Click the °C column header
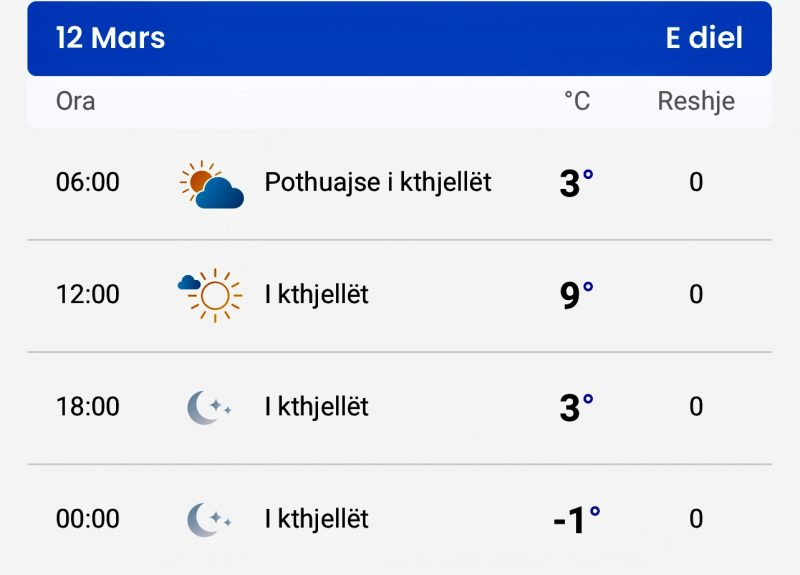 click(577, 101)
